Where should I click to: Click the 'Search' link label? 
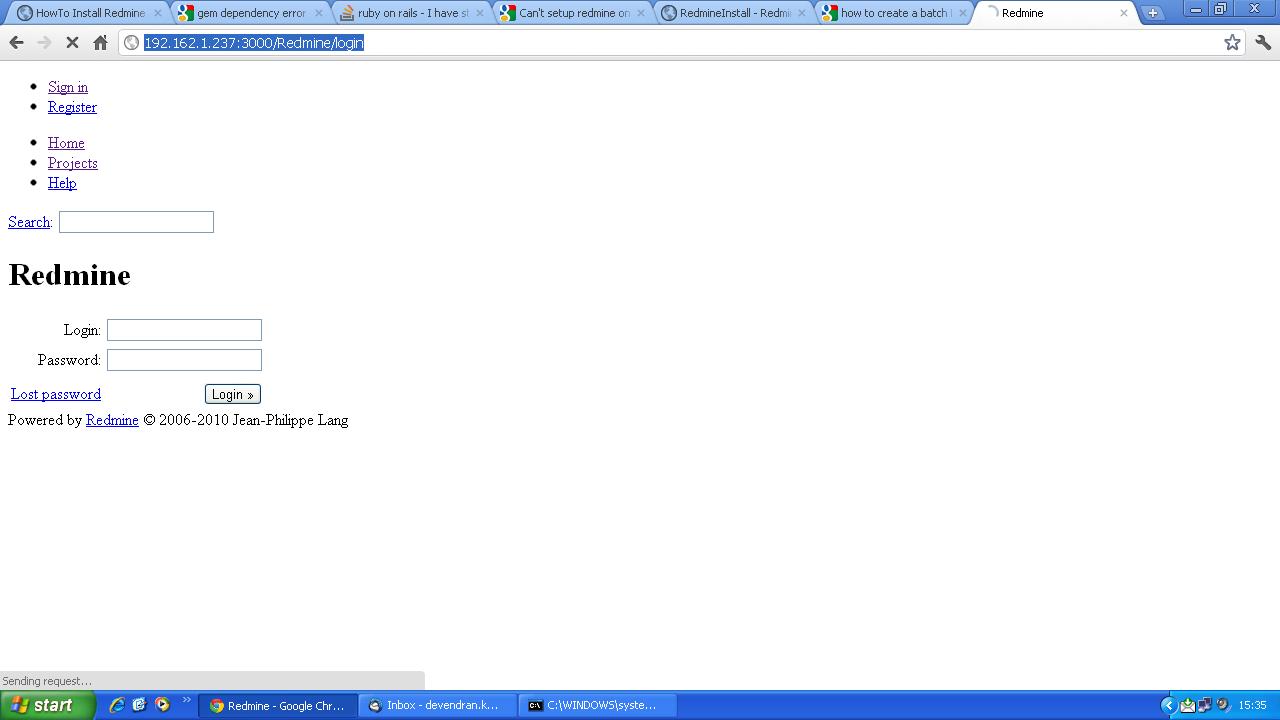point(29,222)
